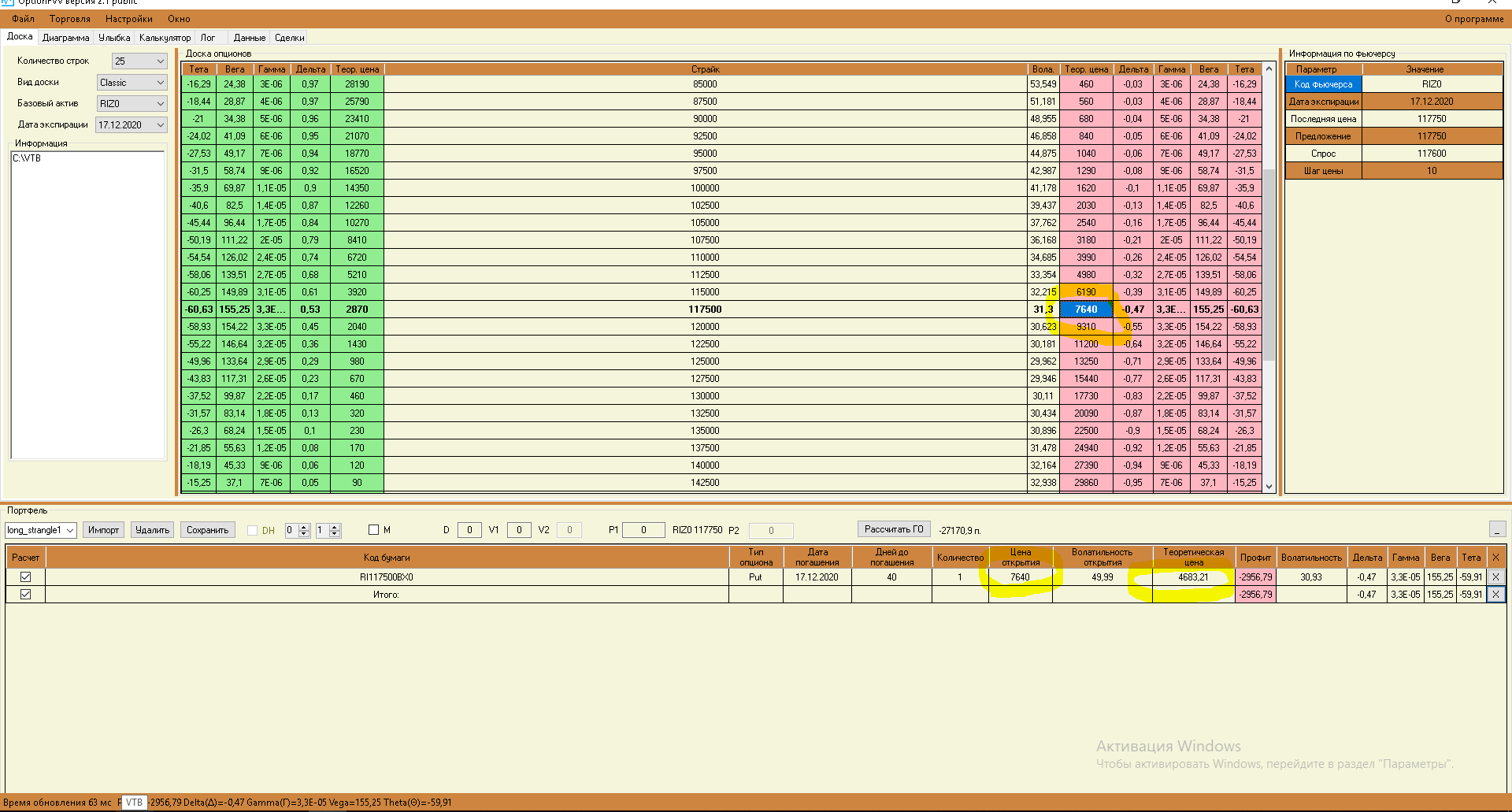
Task: Click the P2 input field
Action: [x=771, y=530]
